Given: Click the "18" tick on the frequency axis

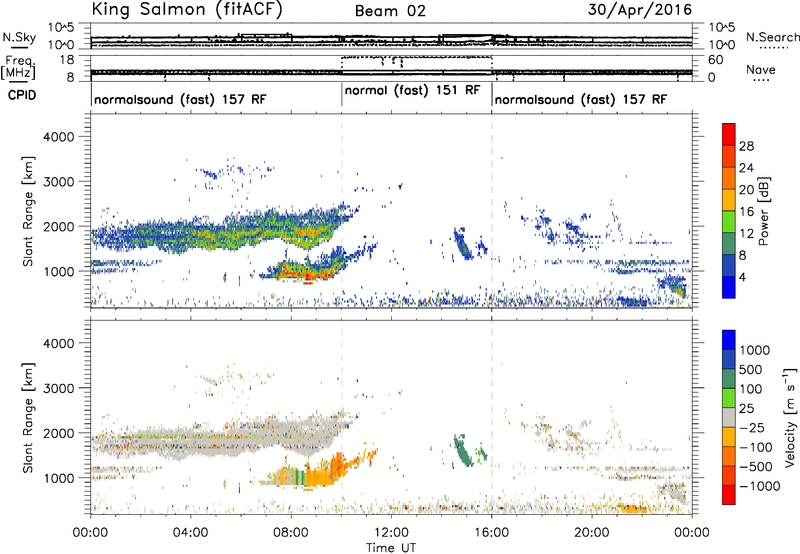Looking at the screenshot, I should coord(66,60).
